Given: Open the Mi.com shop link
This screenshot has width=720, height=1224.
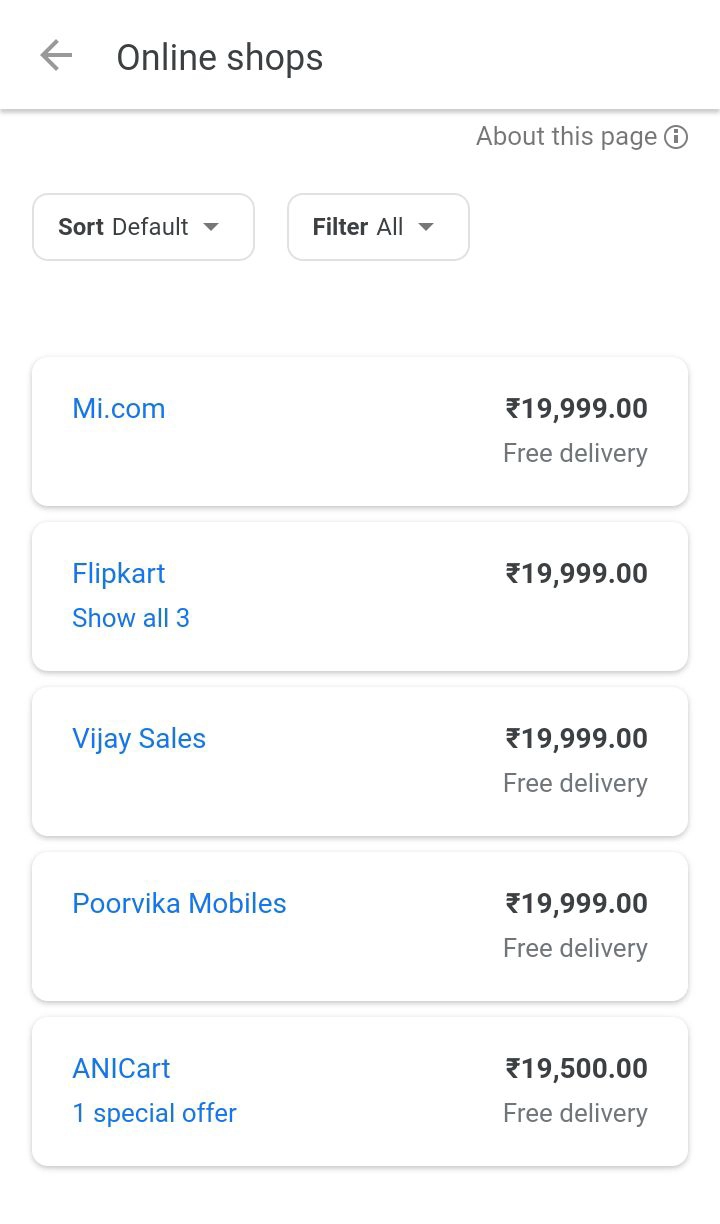Looking at the screenshot, I should tap(119, 408).
